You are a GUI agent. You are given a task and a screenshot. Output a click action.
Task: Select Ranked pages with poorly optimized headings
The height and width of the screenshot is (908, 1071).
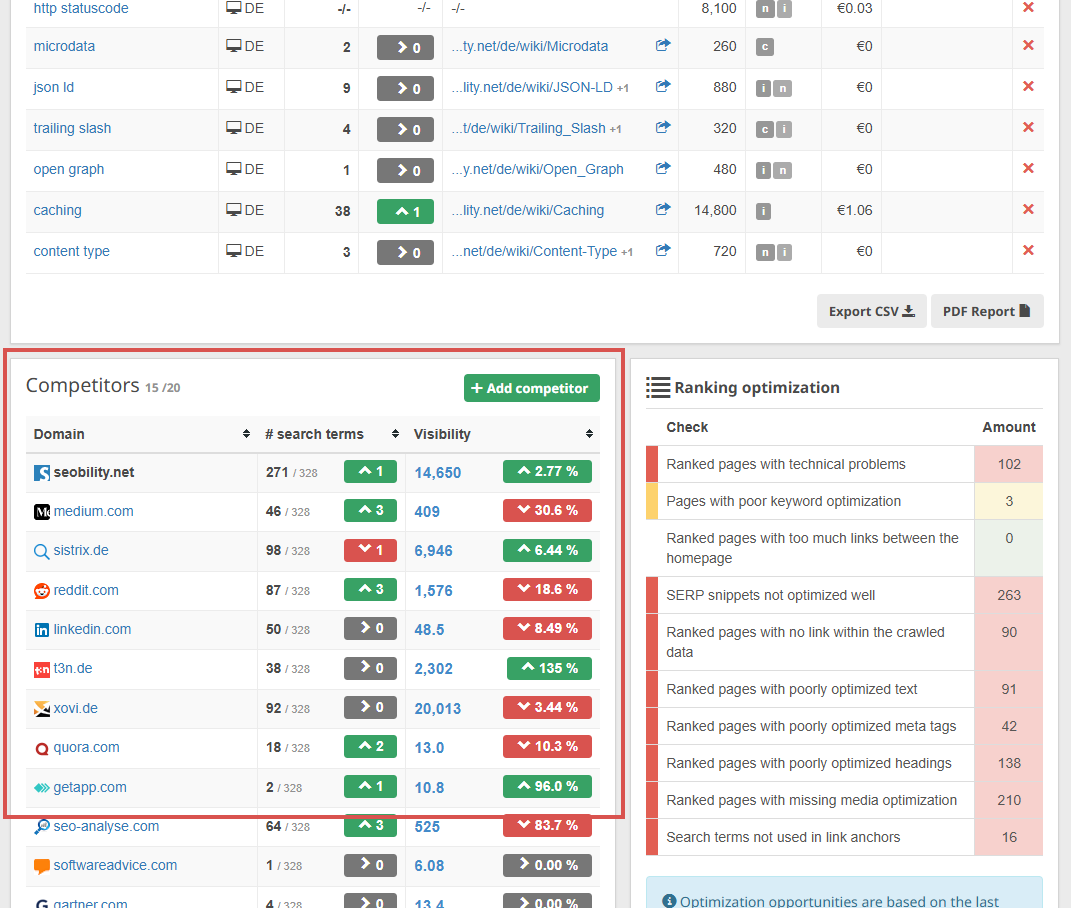(844, 763)
